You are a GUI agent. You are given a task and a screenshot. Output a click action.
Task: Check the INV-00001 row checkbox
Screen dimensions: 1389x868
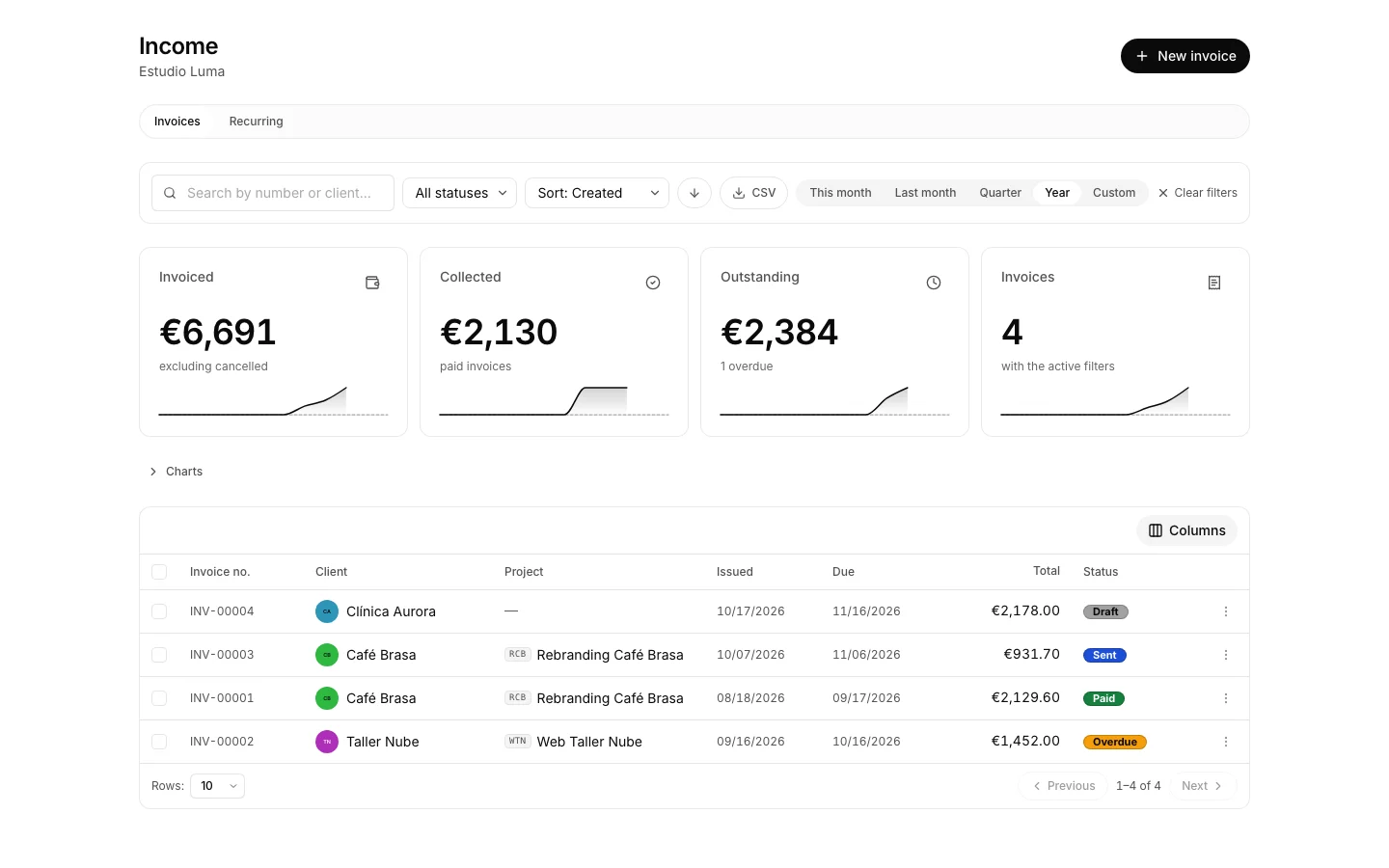pos(159,698)
